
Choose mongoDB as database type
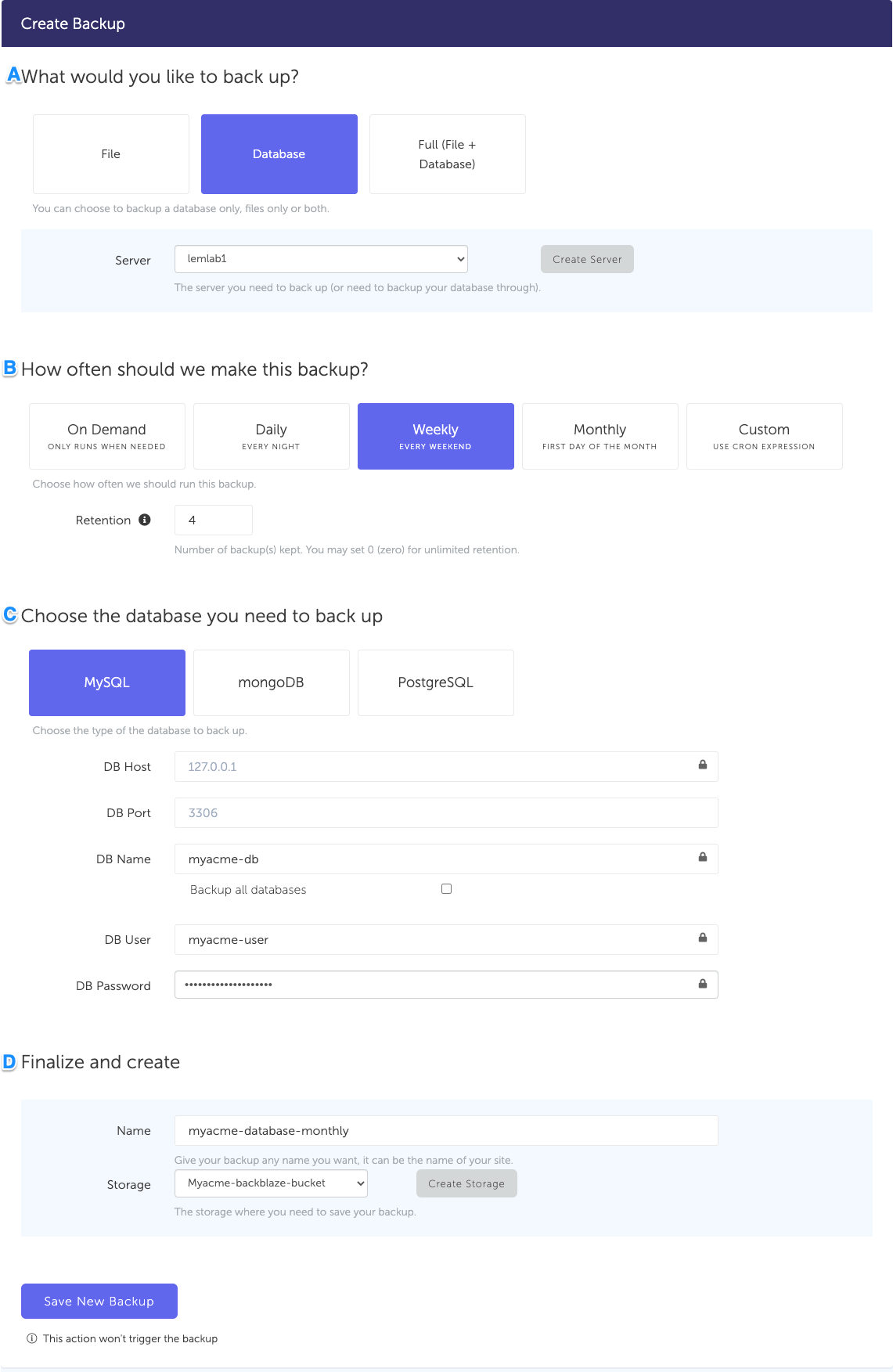(271, 682)
